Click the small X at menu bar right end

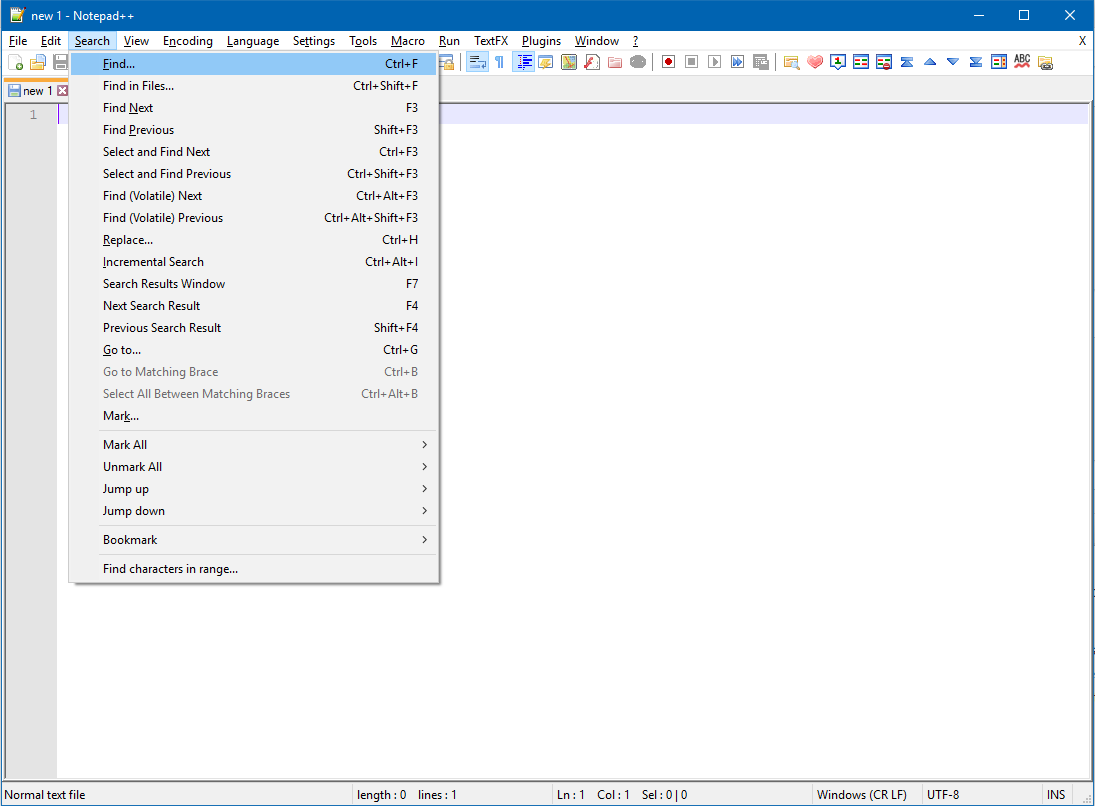[1082, 41]
